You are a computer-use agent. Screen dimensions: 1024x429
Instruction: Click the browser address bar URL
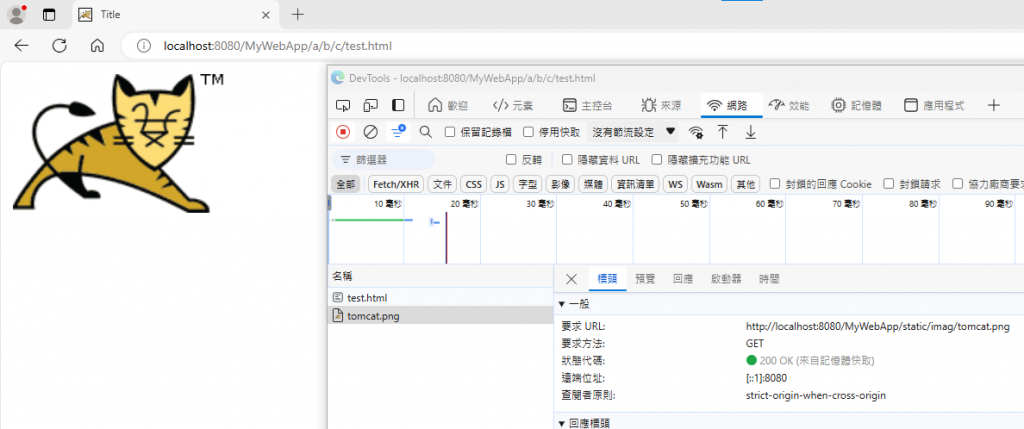click(278, 46)
